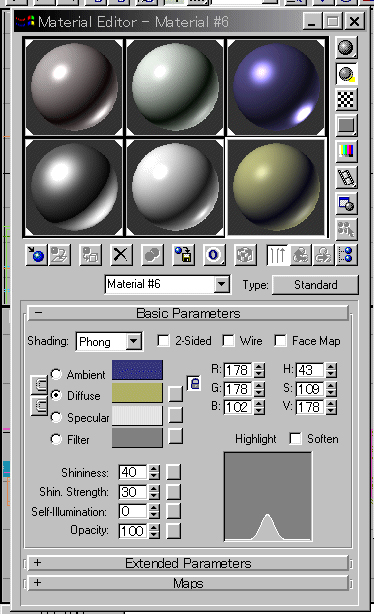Click the gray Filter color swatch

(x=137, y=437)
